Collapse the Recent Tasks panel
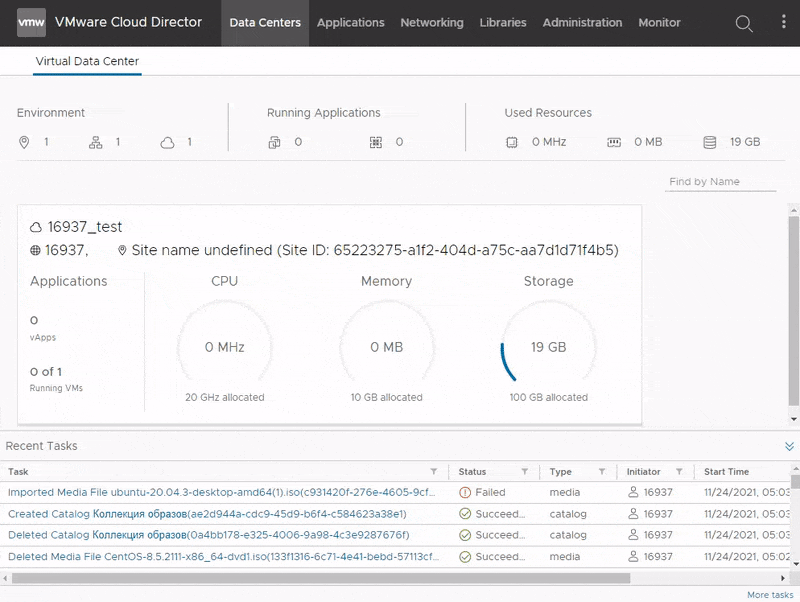The height and width of the screenshot is (602, 800). (789, 446)
